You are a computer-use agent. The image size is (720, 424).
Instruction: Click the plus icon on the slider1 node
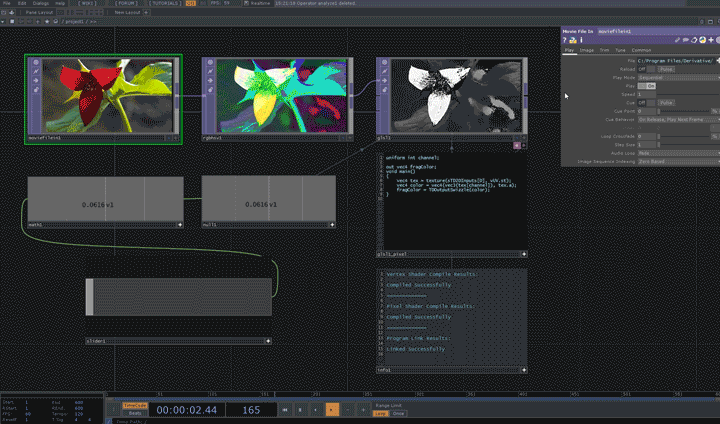coord(268,341)
